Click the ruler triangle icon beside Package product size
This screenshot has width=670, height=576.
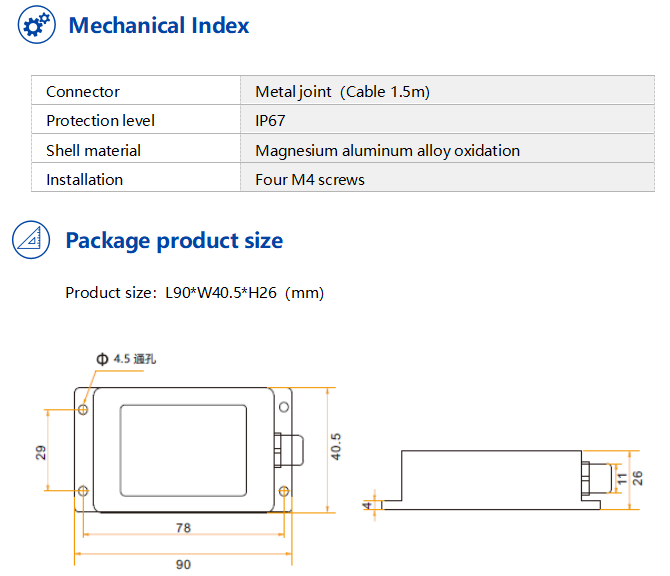31,240
